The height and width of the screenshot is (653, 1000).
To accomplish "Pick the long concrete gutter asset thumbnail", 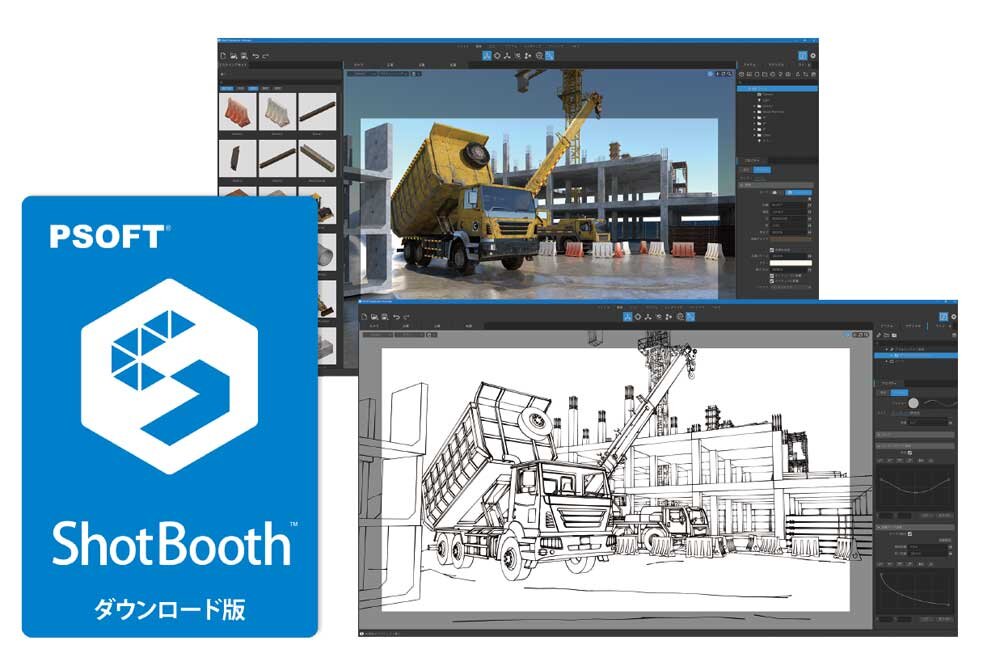I will pyautogui.click(x=317, y=158).
